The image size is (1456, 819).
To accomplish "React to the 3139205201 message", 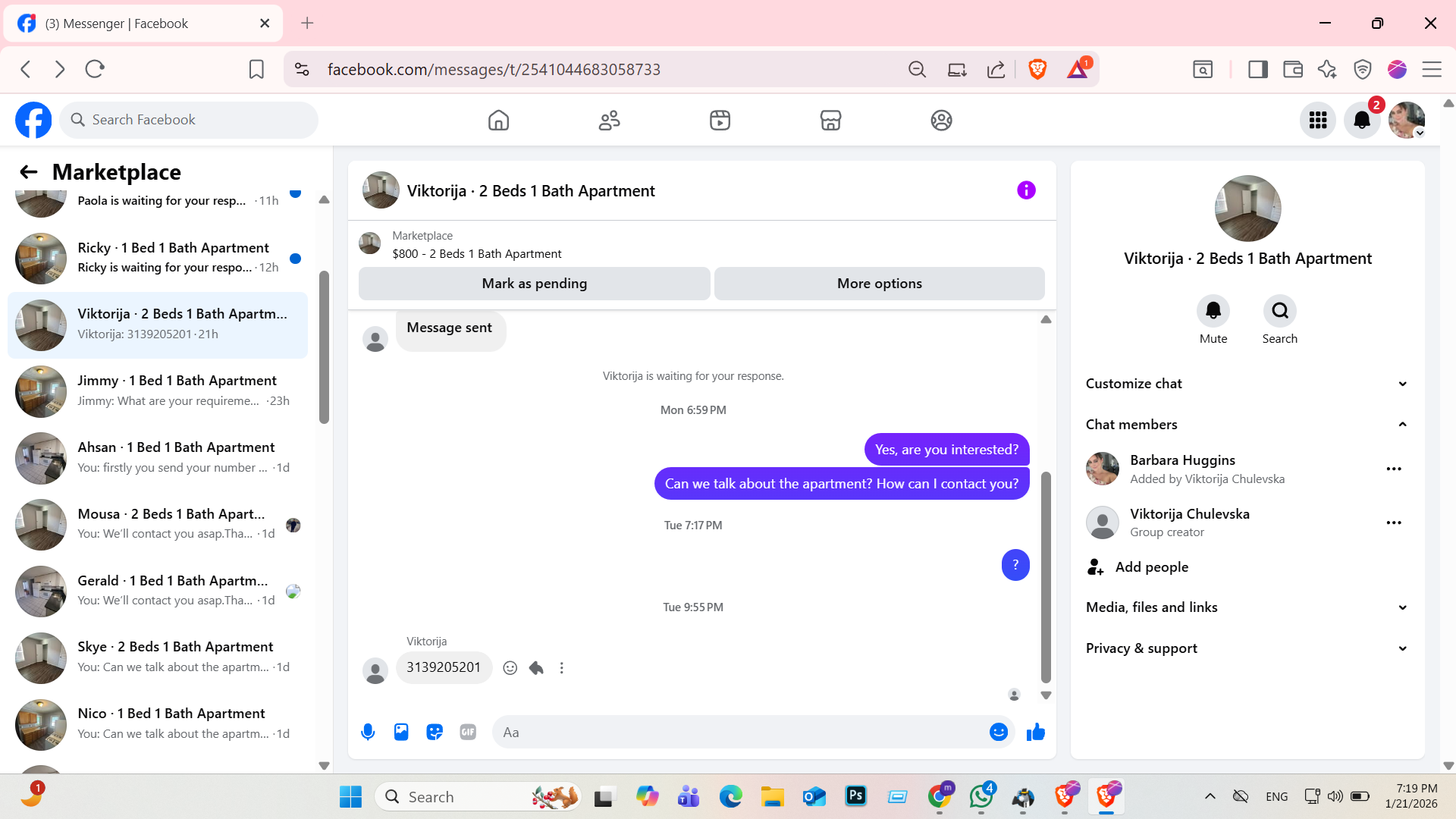I will pyautogui.click(x=510, y=668).
